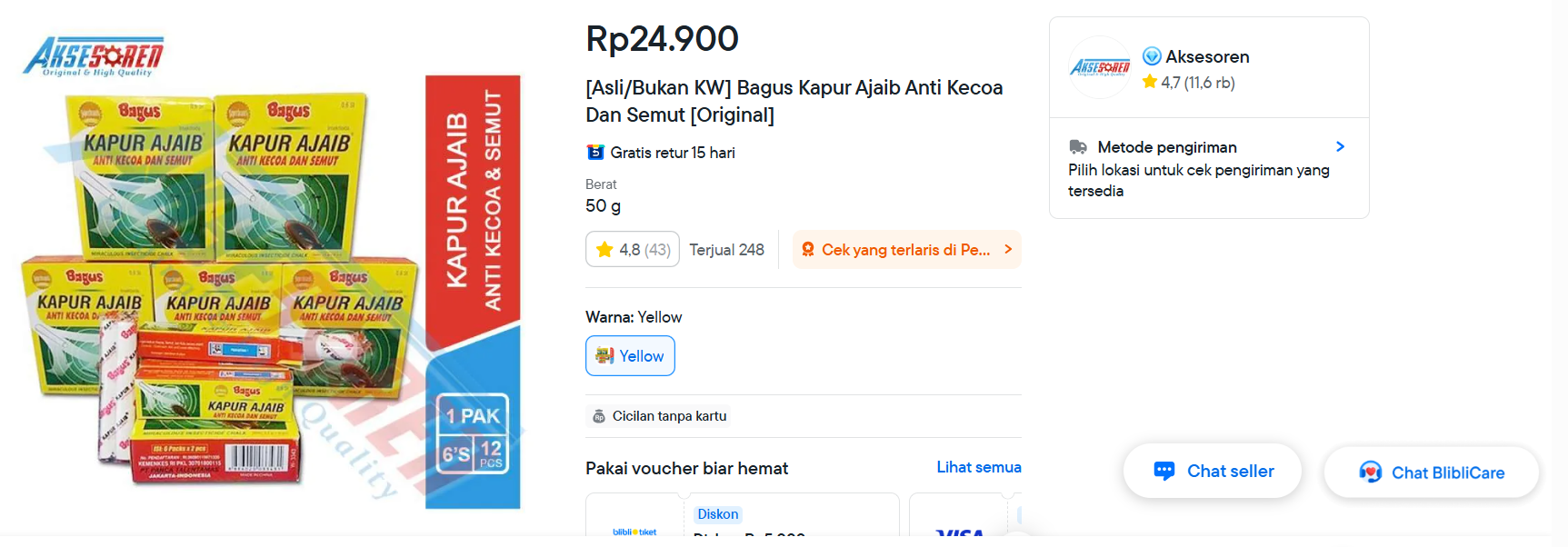Start a conversation with Chat seller
The image size is (1568, 547).
click(x=1213, y=471)
